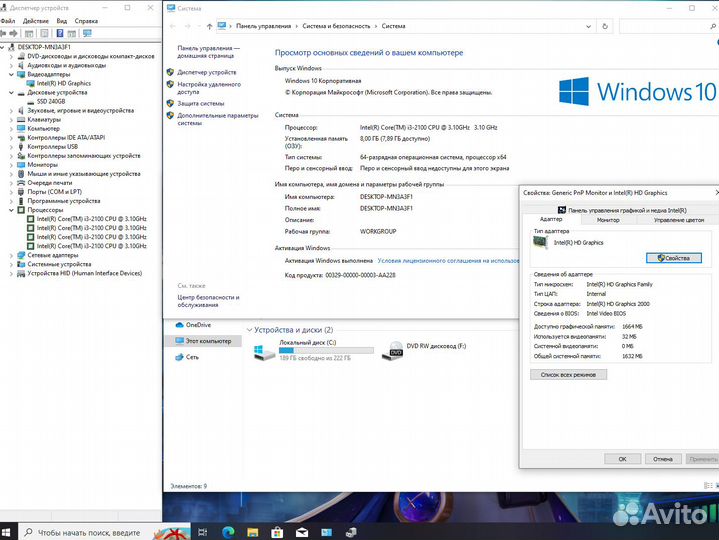Open Центр безопасности и обслуживания link
This screenshot has width=719, height=540.
[209, 301]
